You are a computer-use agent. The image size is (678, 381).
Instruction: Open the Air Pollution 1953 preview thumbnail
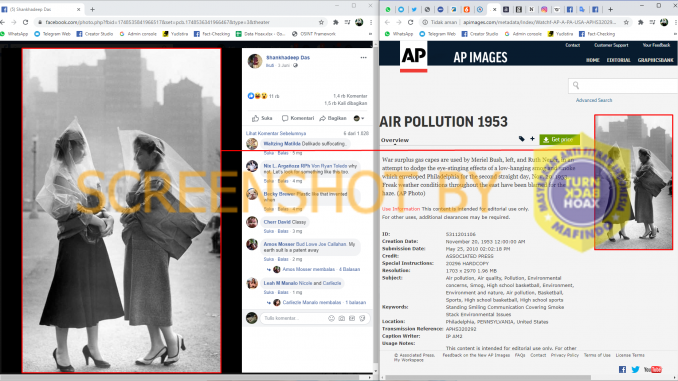pos(633,182)
